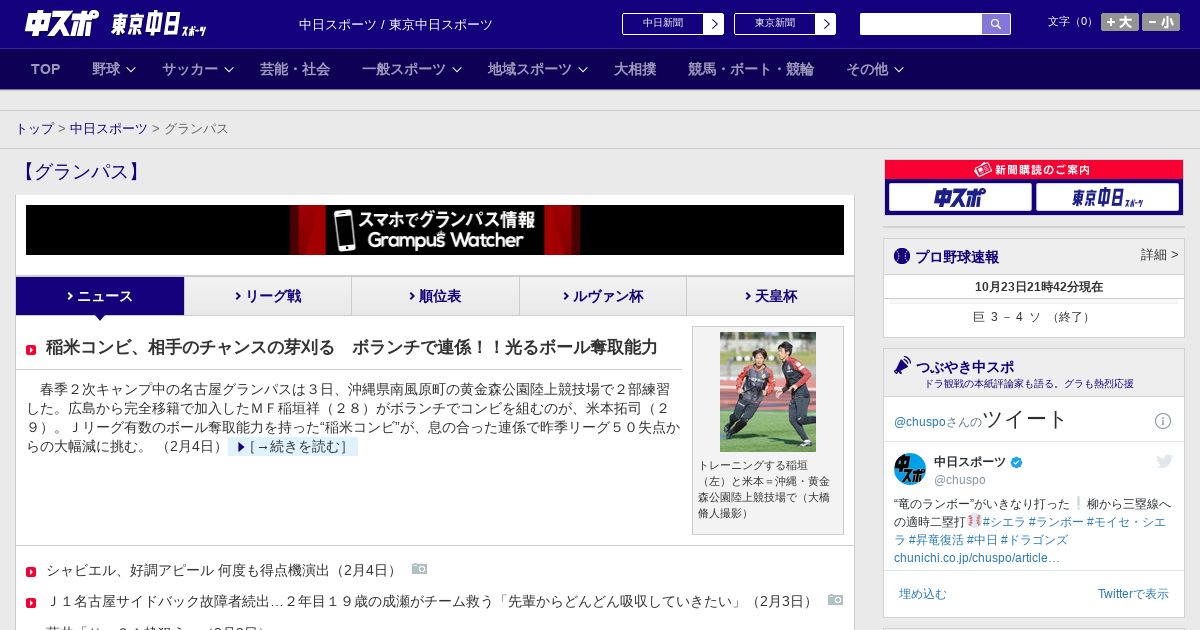
Task: Click the Twitter info icon
Action: (1163, 421)
